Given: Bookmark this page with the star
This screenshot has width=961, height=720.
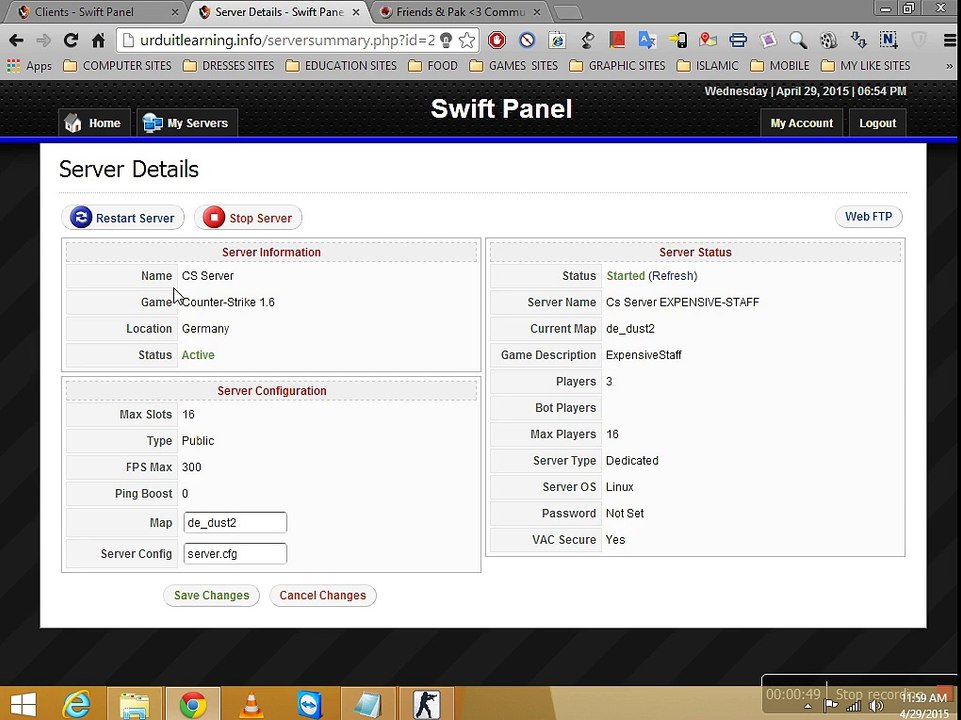Looking at the screenshot, I should pos(467,40).
